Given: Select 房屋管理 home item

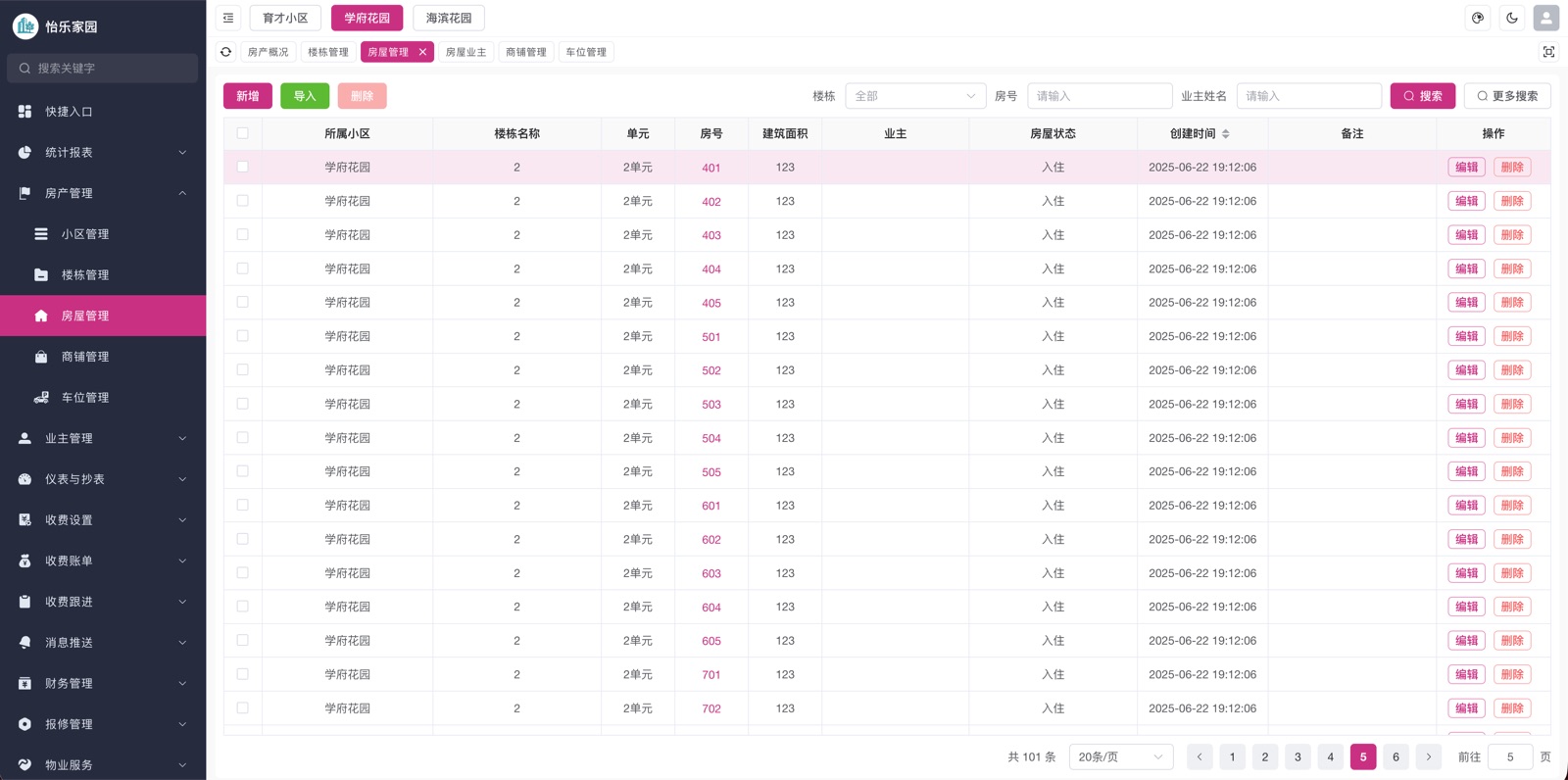Looking at the screenshot, I should coord(103,316).
